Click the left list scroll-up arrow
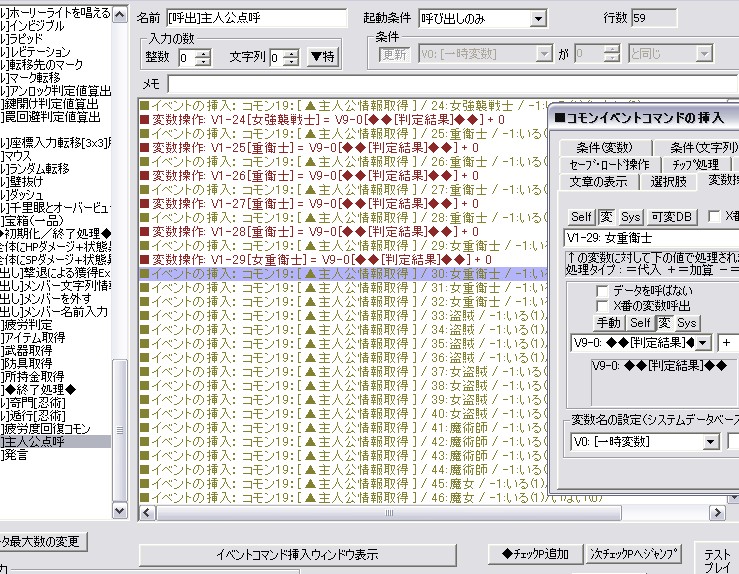 (120, 15)
